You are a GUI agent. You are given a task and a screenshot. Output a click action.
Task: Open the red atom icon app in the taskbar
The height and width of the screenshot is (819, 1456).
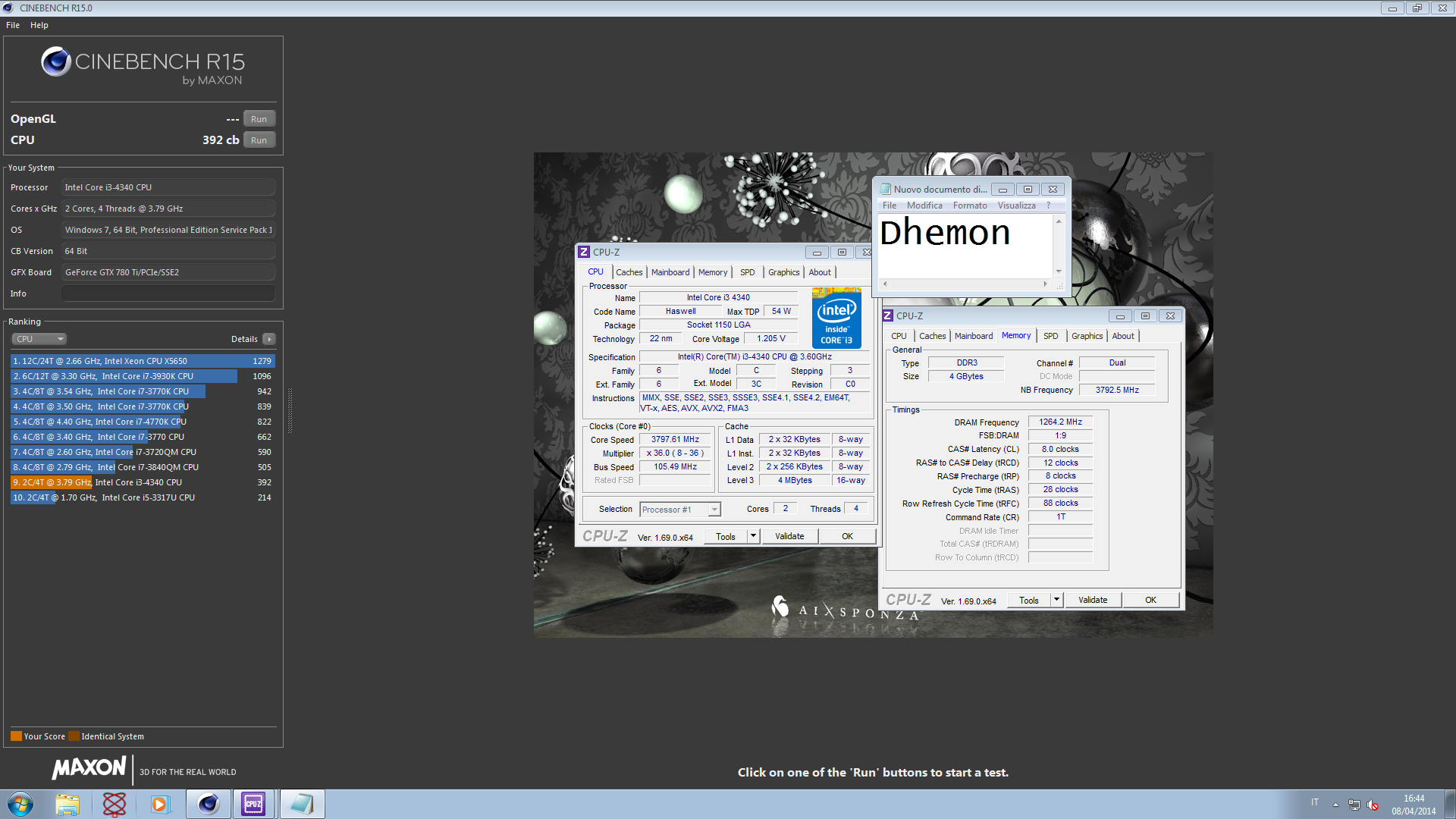tap(115, 804)
